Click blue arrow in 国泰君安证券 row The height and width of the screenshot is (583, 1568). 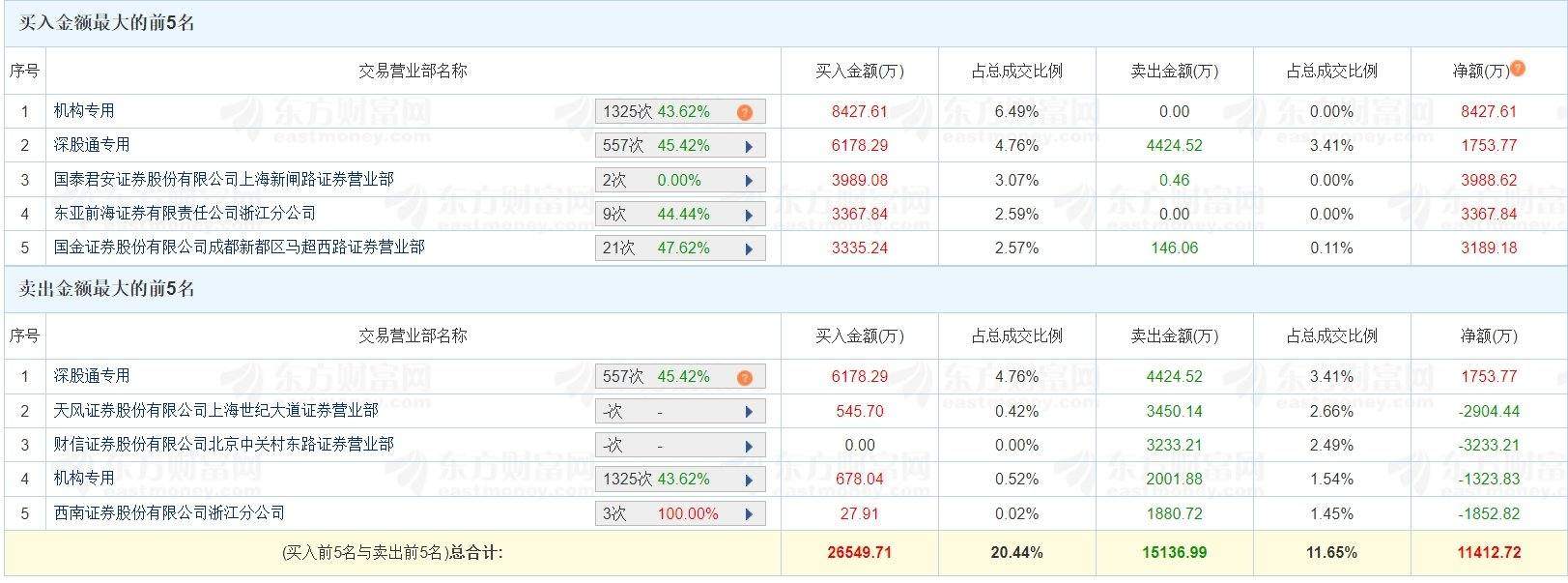click(x=748, y=181)
